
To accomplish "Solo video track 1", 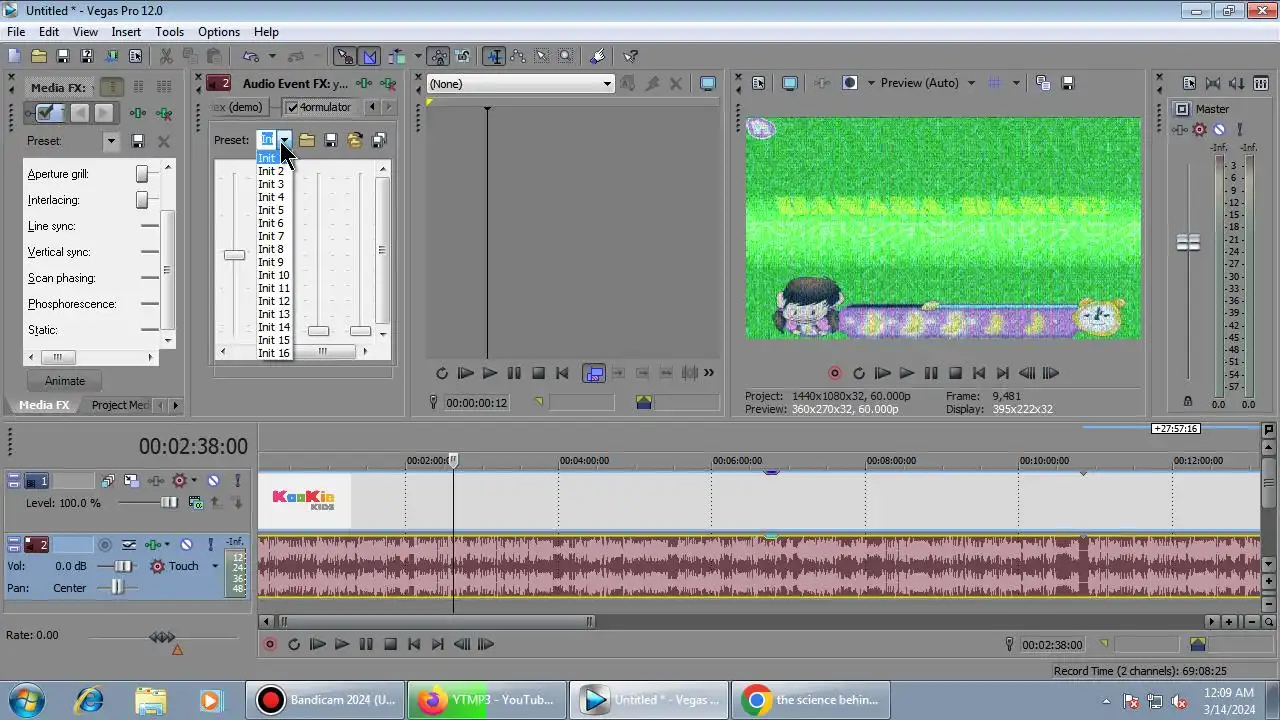I will point(237,481).
